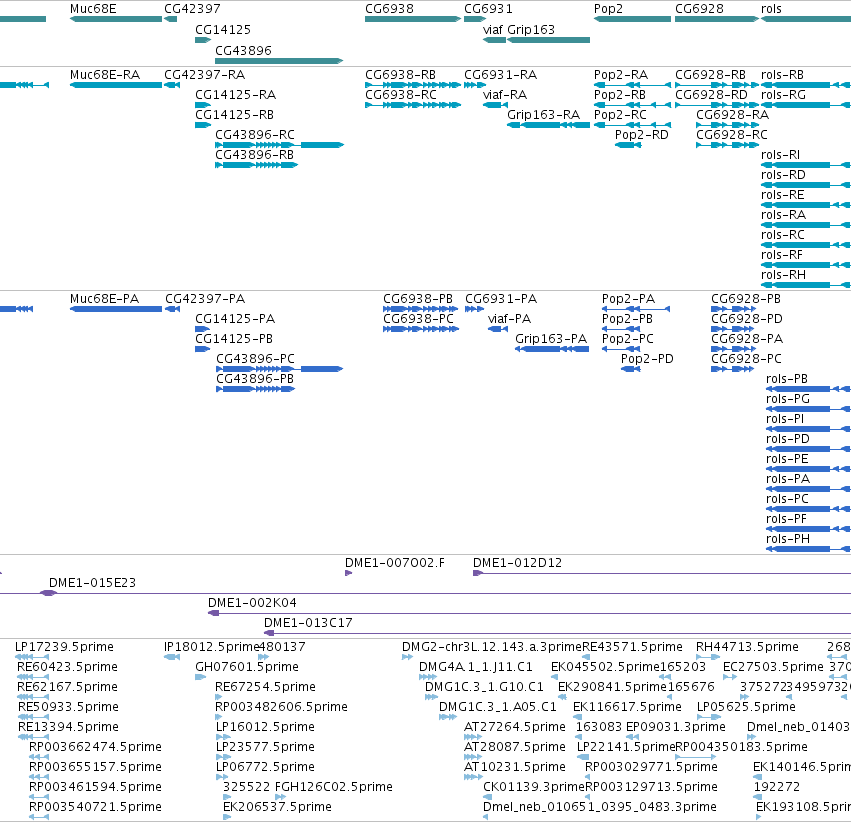
Task: Select protein CG42397-PA
Action: [205, 299]
